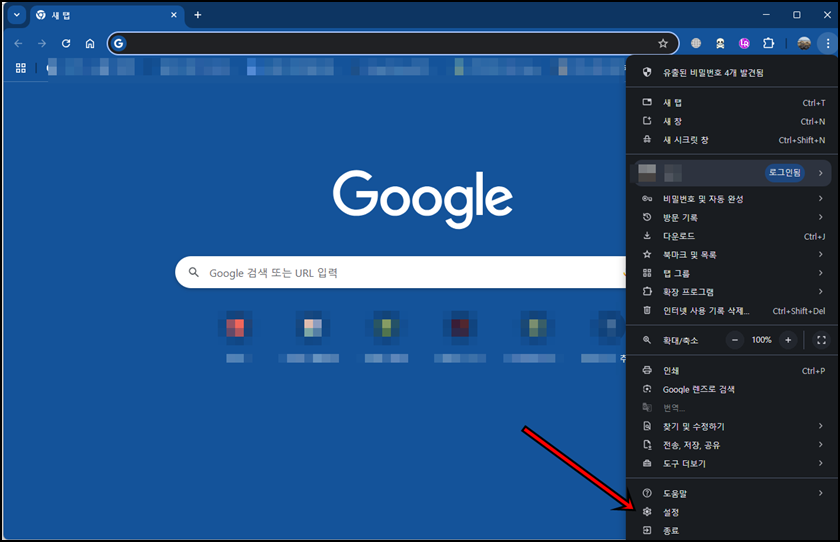The image size is (840, 542).
Task: Select Google 렌즈로 검색 item
Action: 732,389
